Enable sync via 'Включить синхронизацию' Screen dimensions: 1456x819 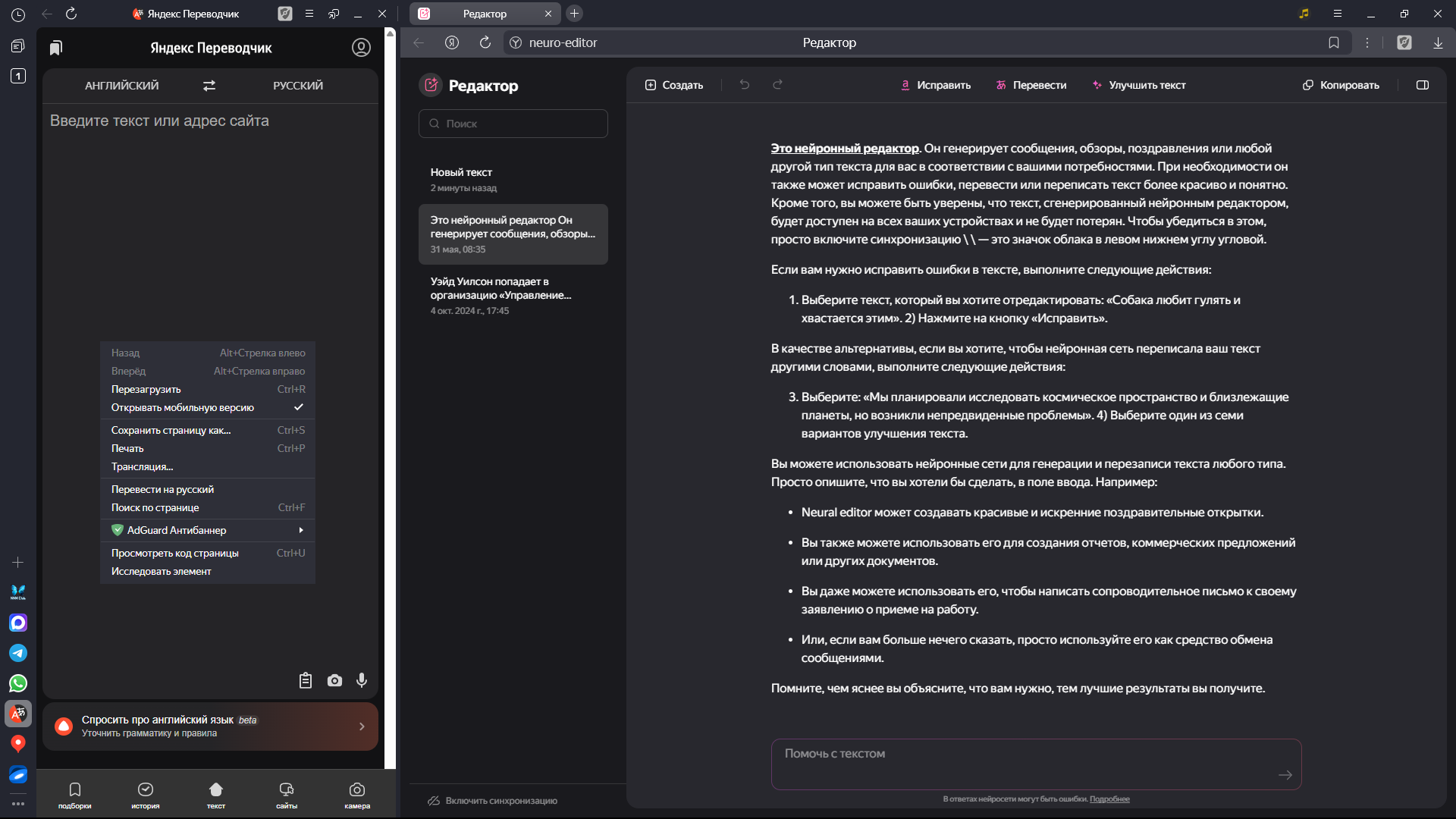[493, 801]
